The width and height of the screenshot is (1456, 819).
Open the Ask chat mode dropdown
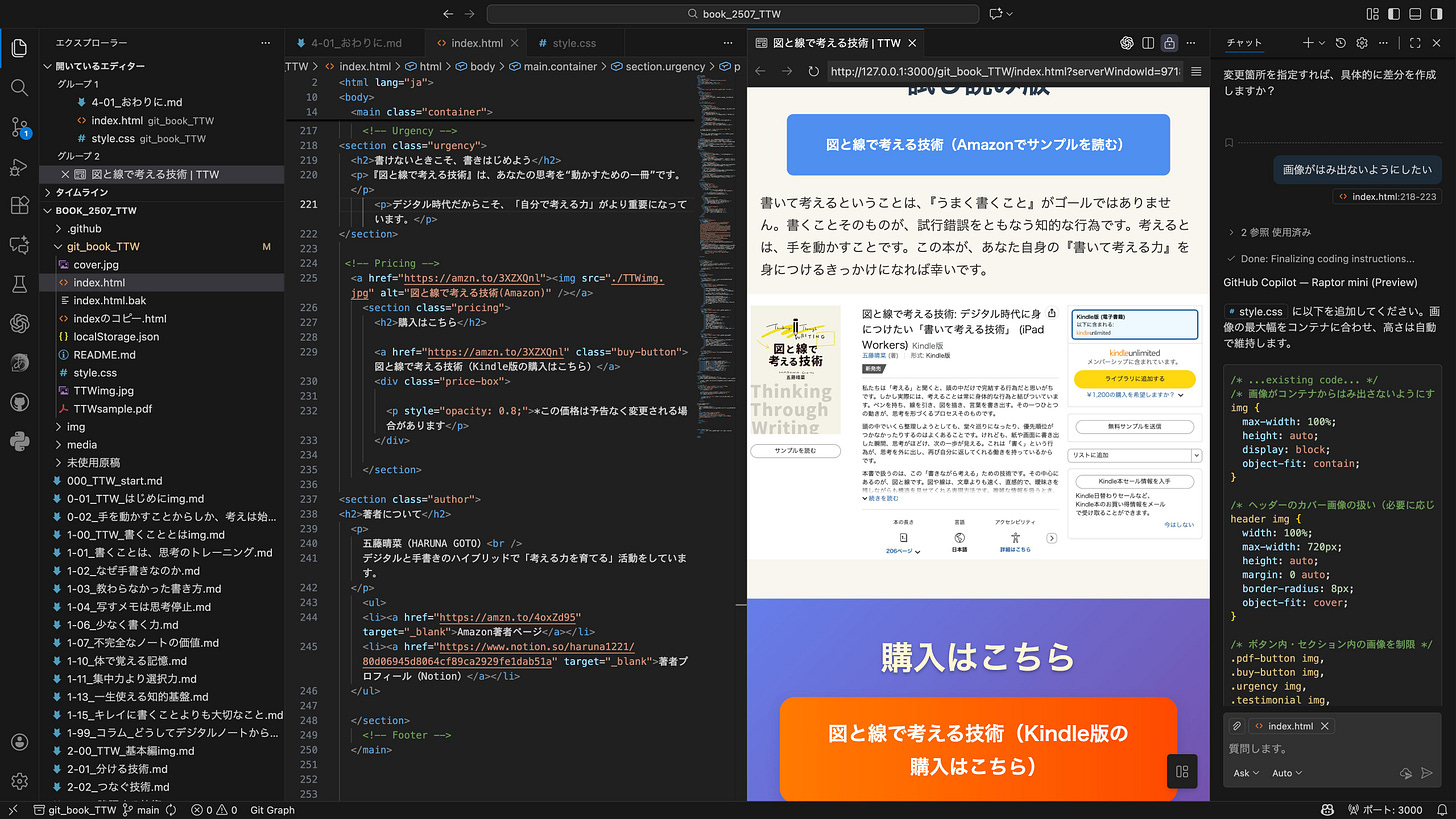point(1246,773)
